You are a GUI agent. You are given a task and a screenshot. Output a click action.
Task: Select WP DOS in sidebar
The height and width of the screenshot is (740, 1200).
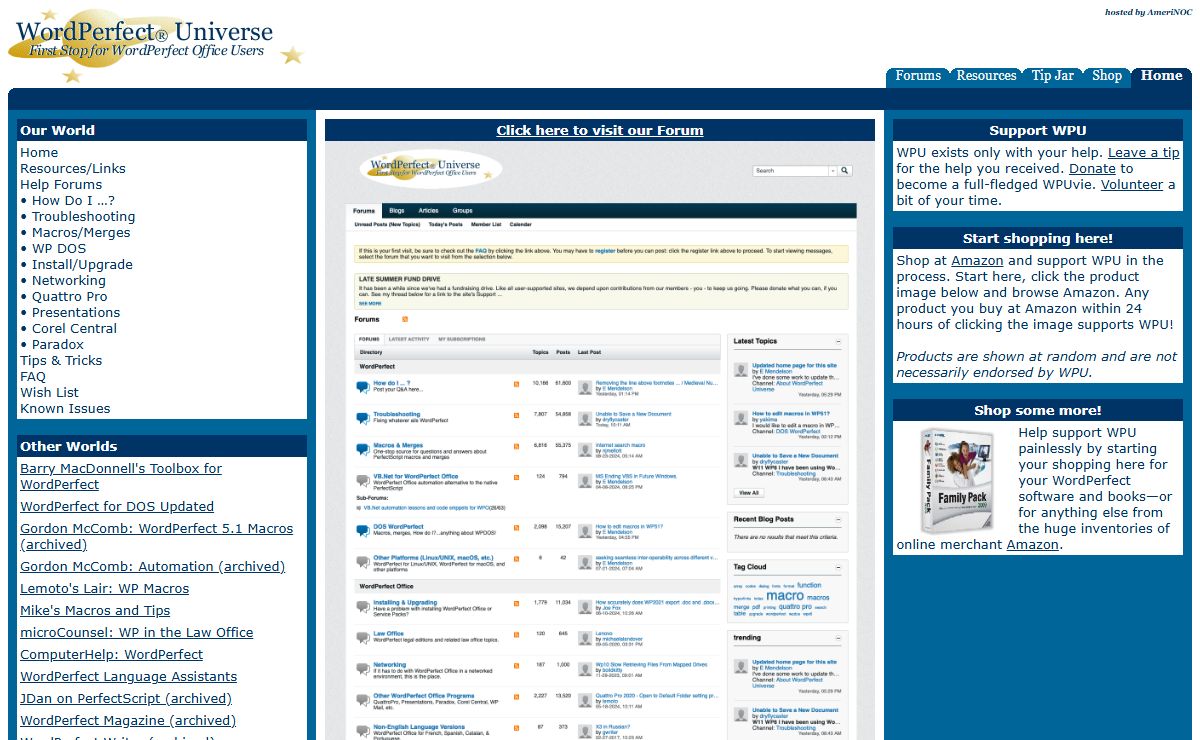point(59,249)
